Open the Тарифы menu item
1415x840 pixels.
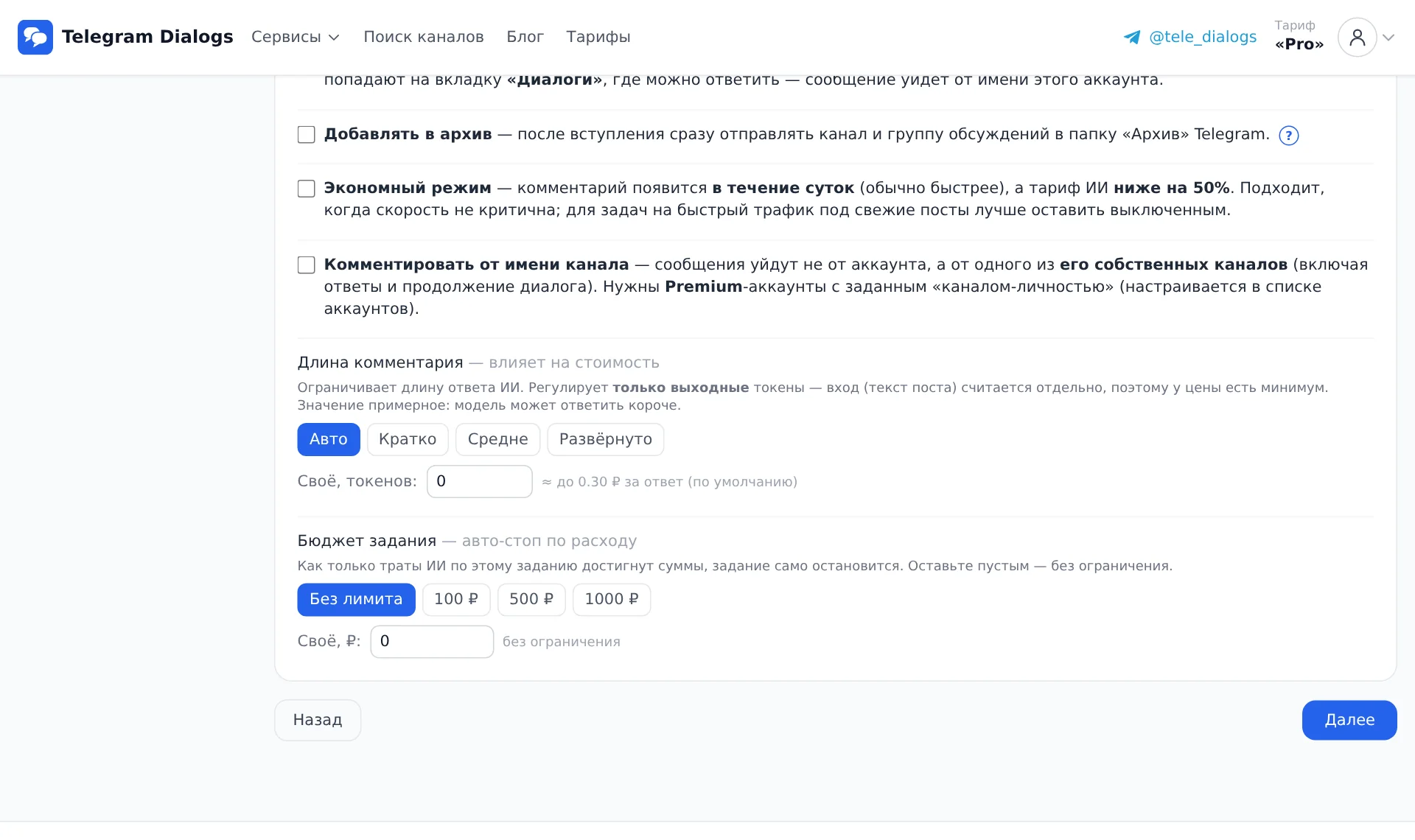pos(598,37)
